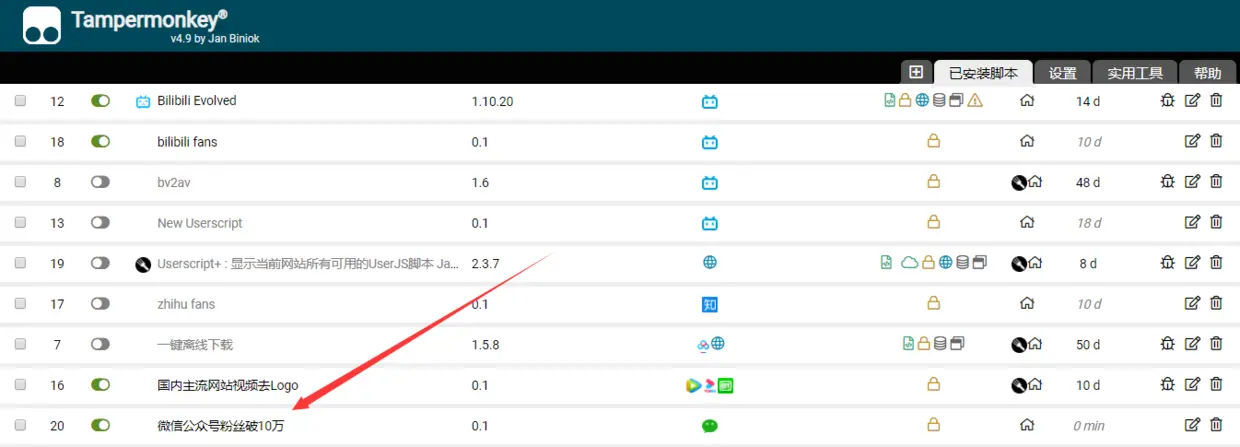Click the WeChat site icon for 微信公众号粉丝破10万
This screenshot has width=1240, height=447.
(710, 425)
